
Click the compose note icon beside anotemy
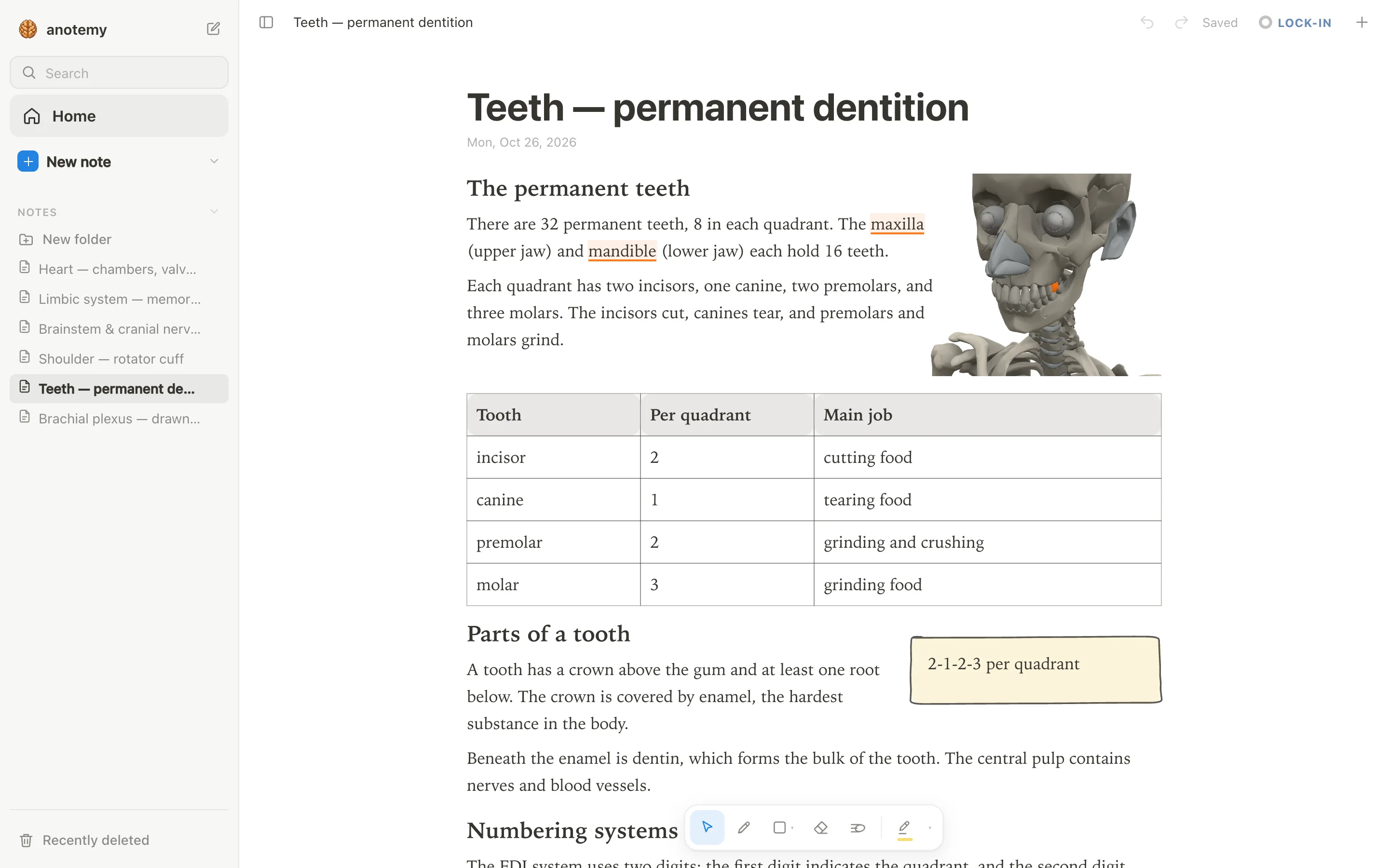(x=213, y=29)
